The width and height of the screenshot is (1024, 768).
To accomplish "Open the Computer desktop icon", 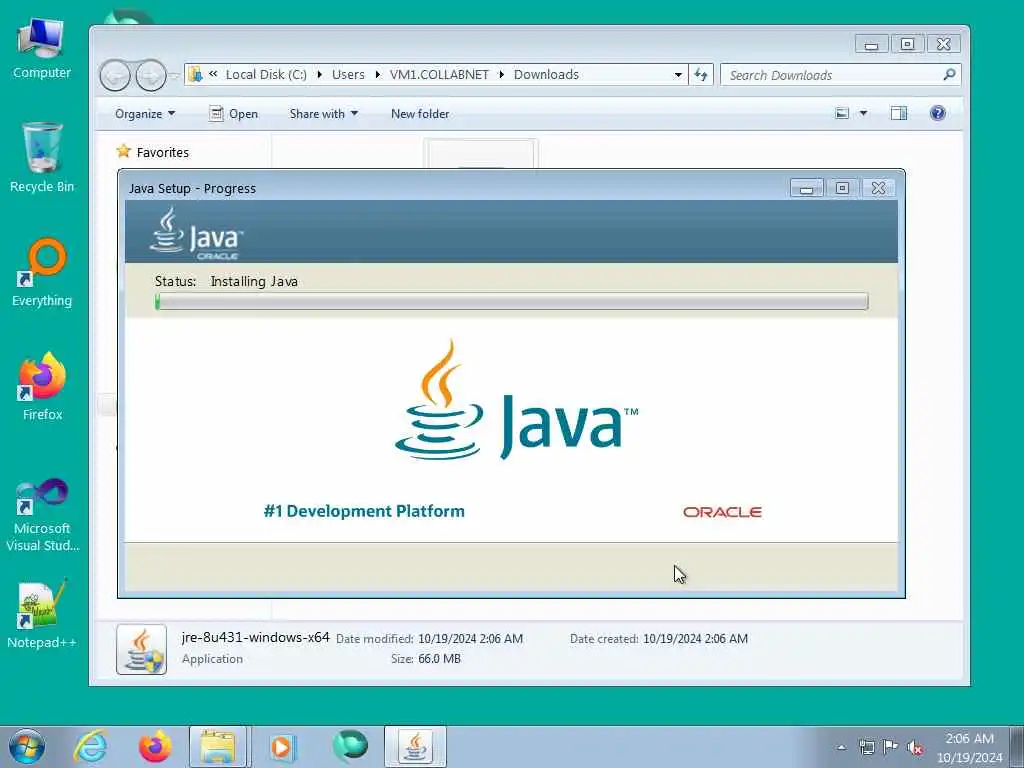I will [42, 49].
